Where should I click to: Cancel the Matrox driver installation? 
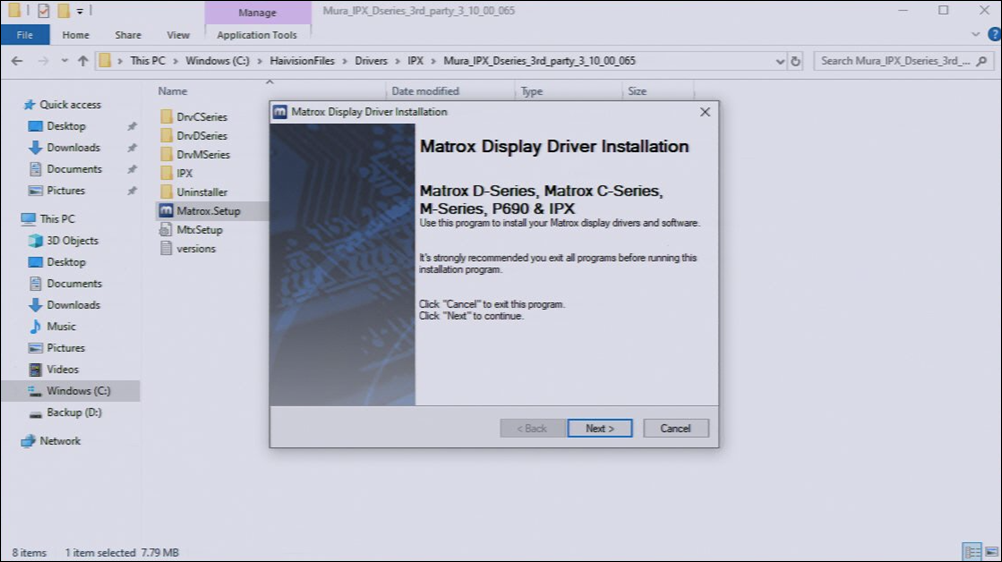675,428
